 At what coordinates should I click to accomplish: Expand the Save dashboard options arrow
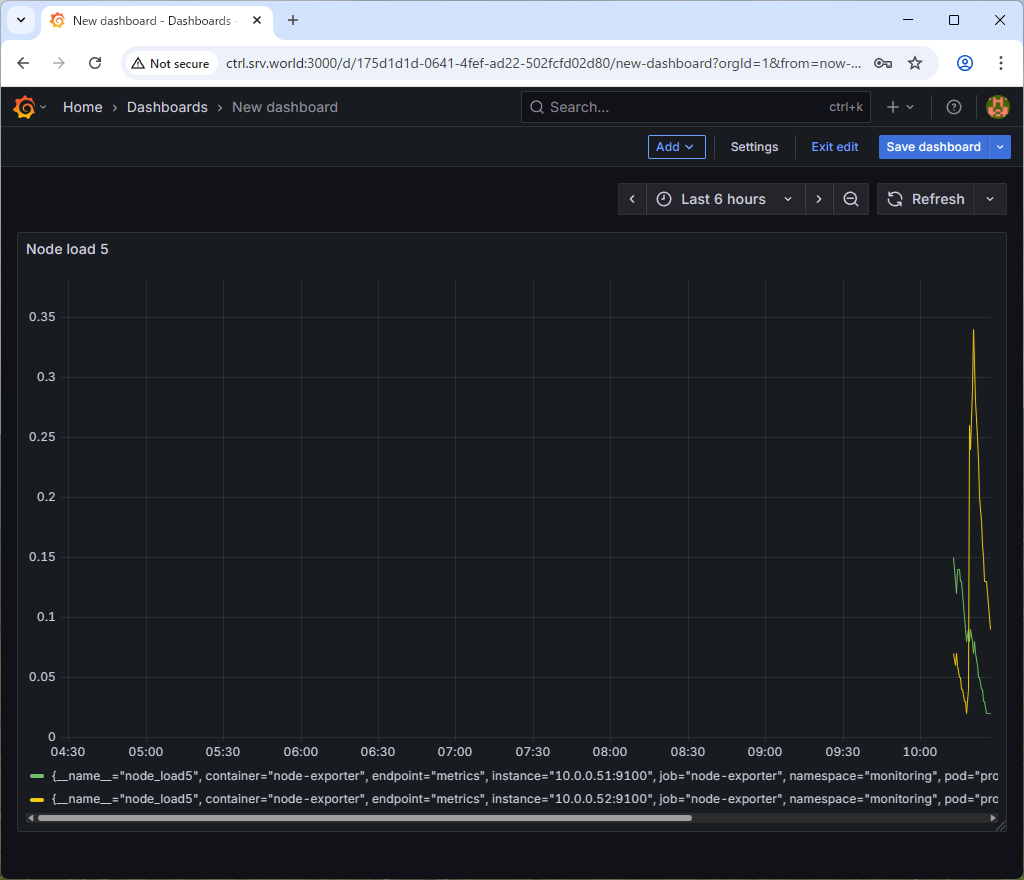tap(1000, 147)
